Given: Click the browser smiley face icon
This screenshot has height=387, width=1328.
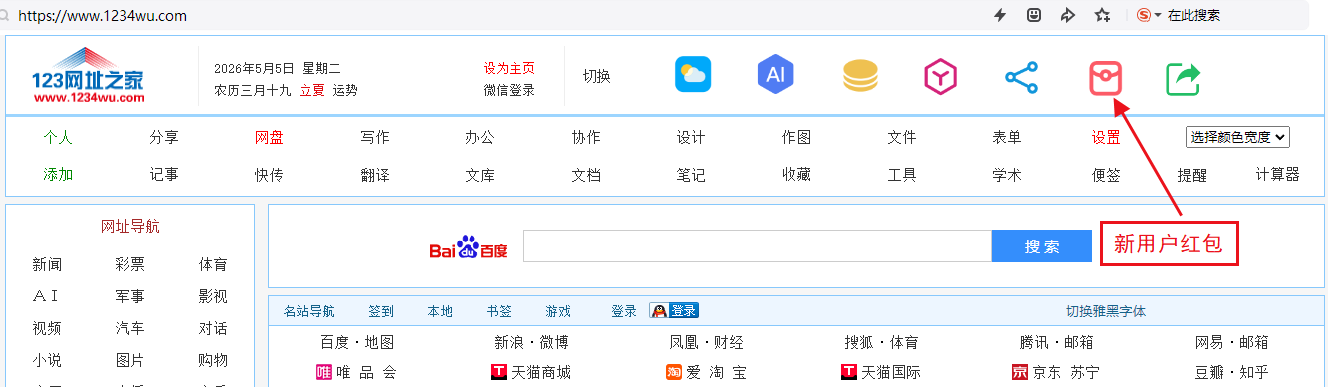Looking at the screenshot, I should click(x=1034, y=15).
